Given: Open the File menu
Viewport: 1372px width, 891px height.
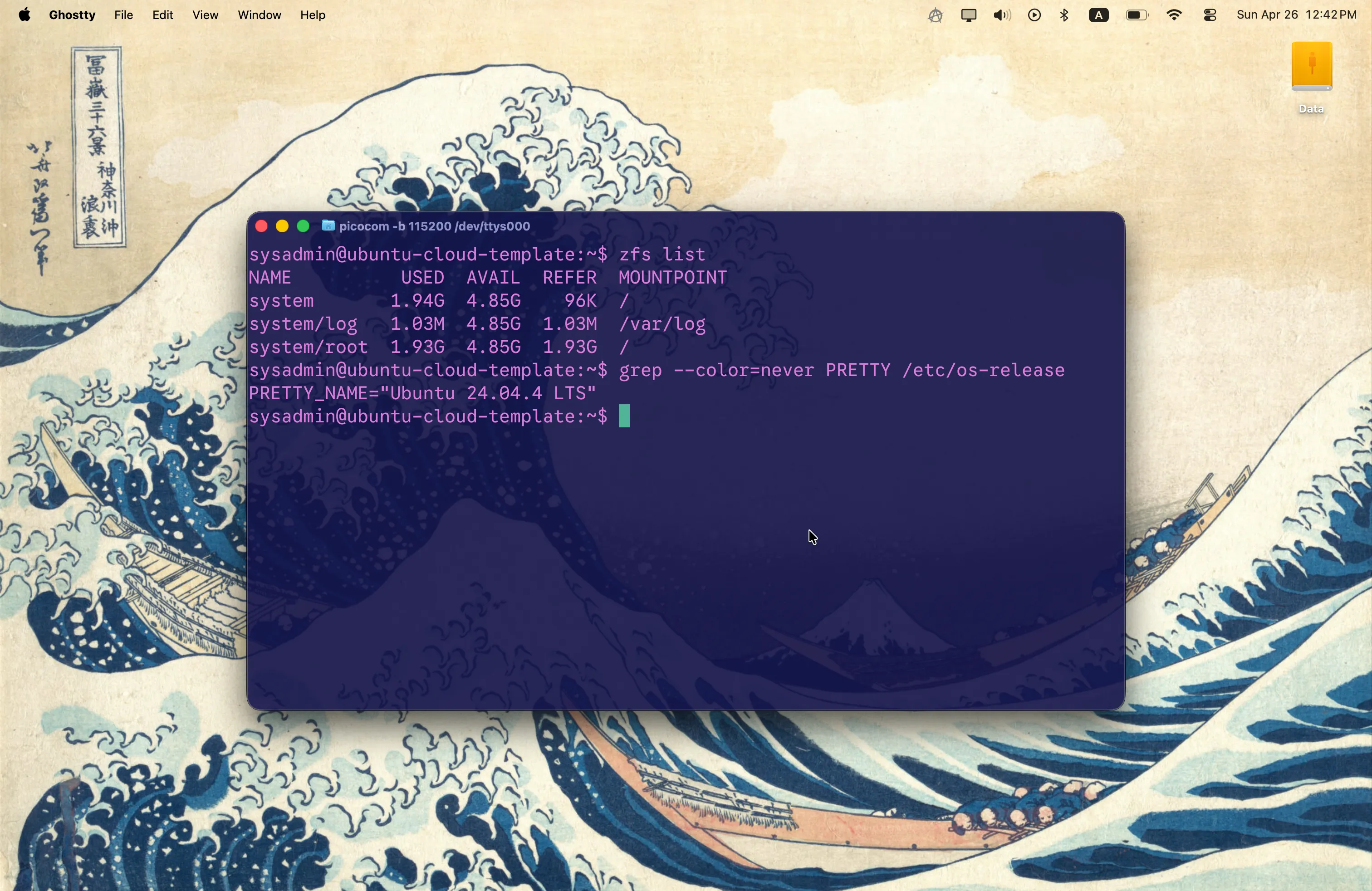Looking at the screenshot, I should click(123, 15).
